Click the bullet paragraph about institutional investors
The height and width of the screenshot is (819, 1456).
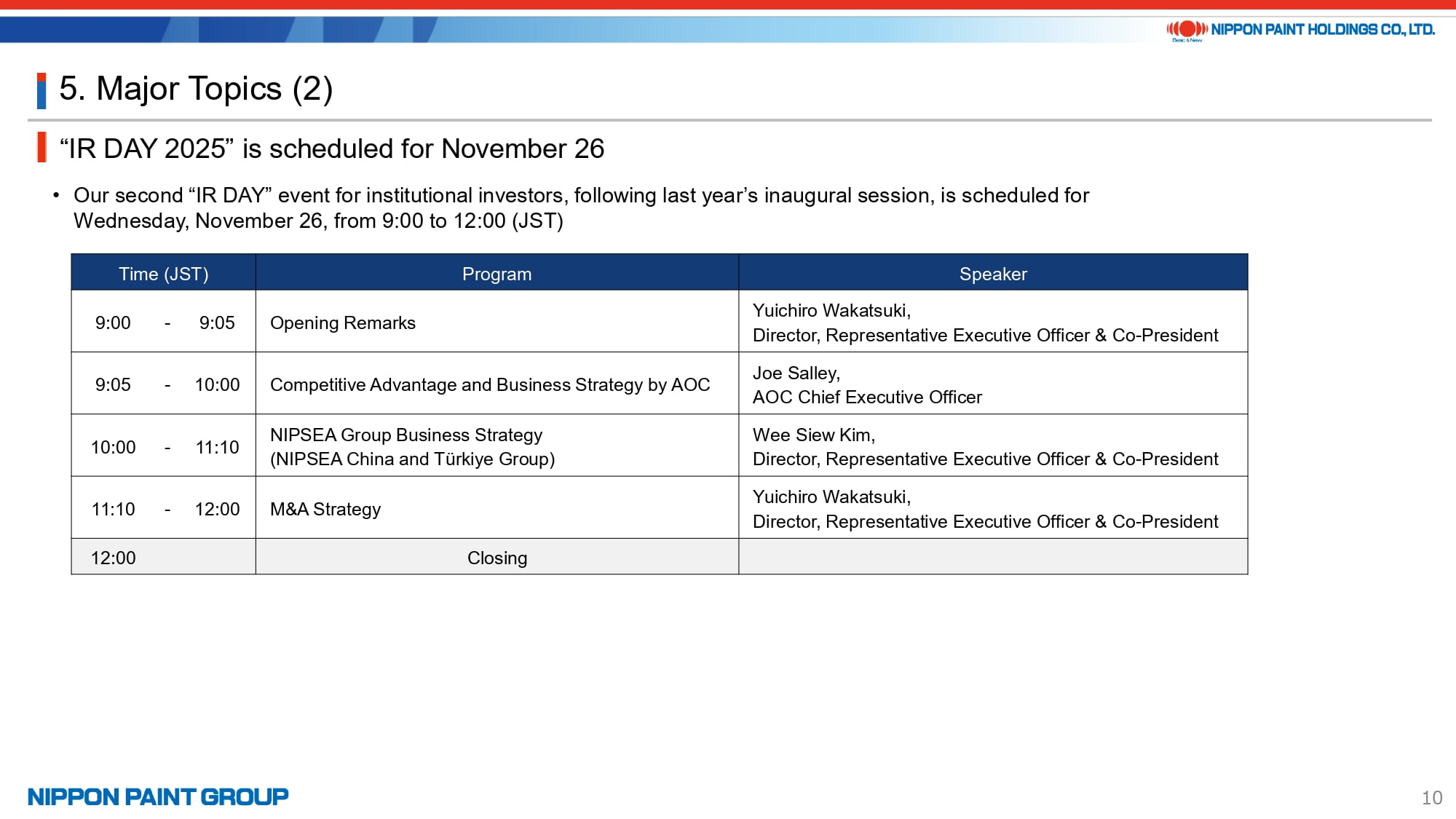(x=580, y=207)
